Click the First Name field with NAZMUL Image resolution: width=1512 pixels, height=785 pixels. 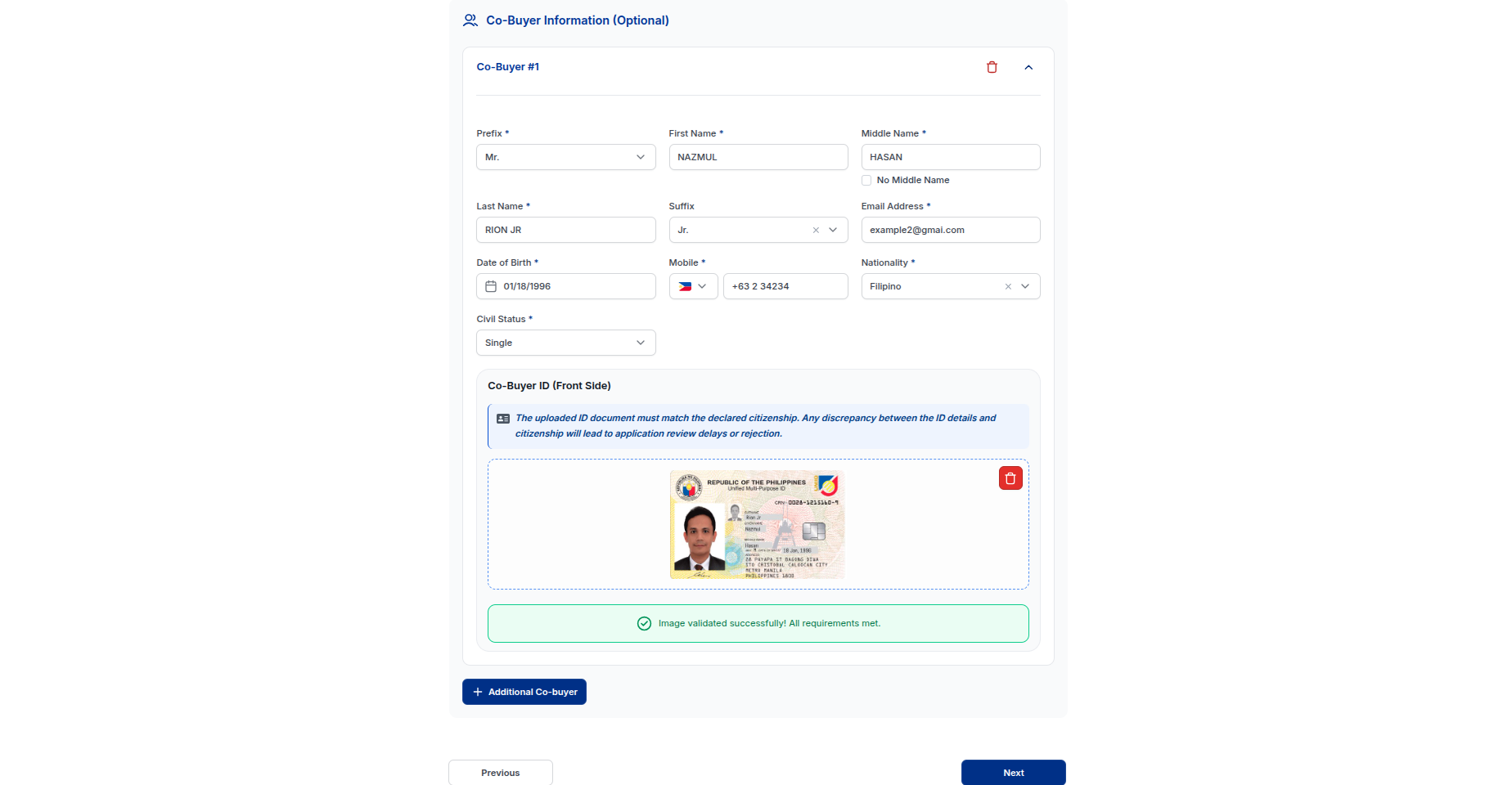pyautogui.click(x=758, y=157)
